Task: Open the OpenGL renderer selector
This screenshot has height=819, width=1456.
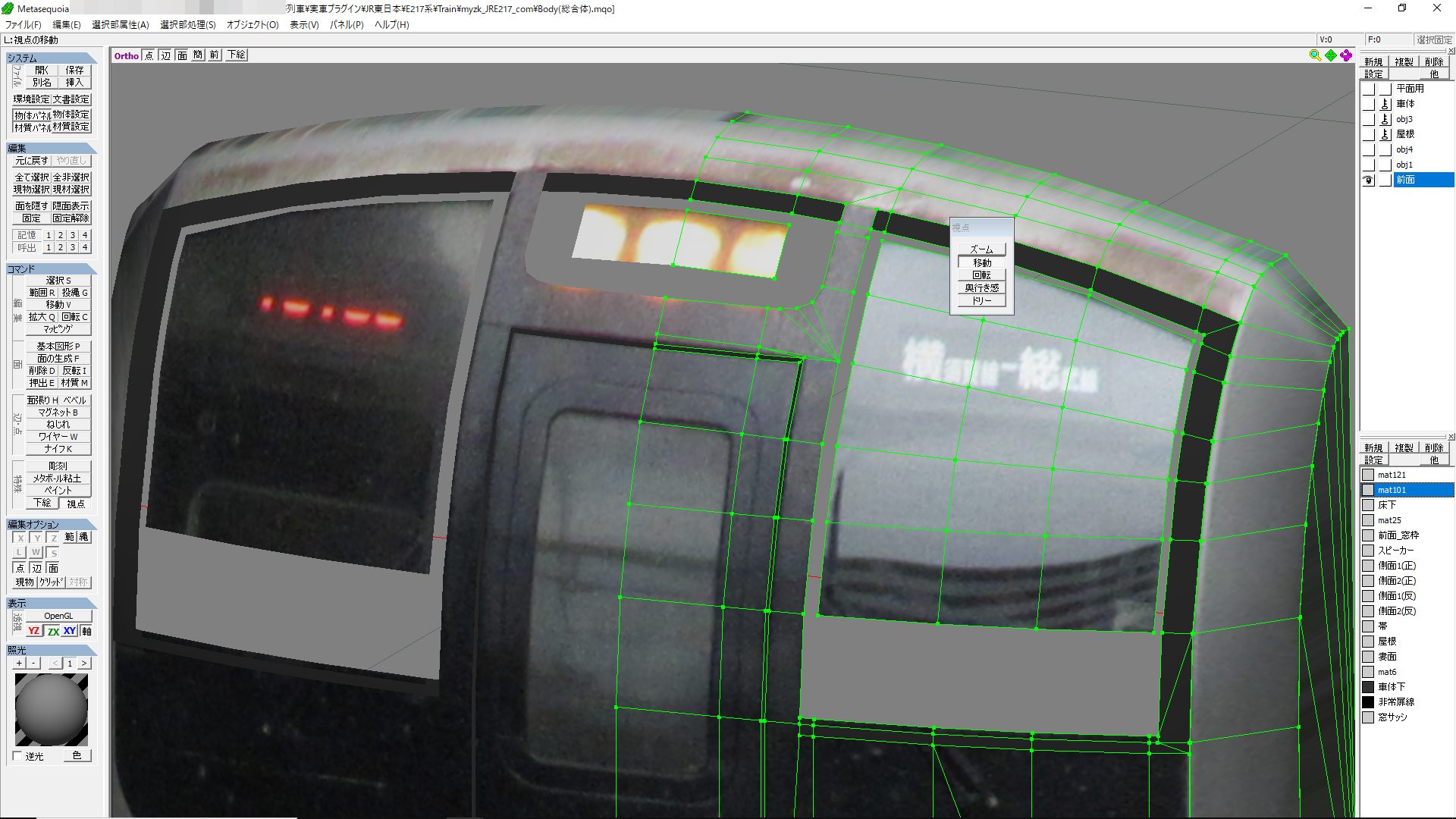Action: pos(58,616)
